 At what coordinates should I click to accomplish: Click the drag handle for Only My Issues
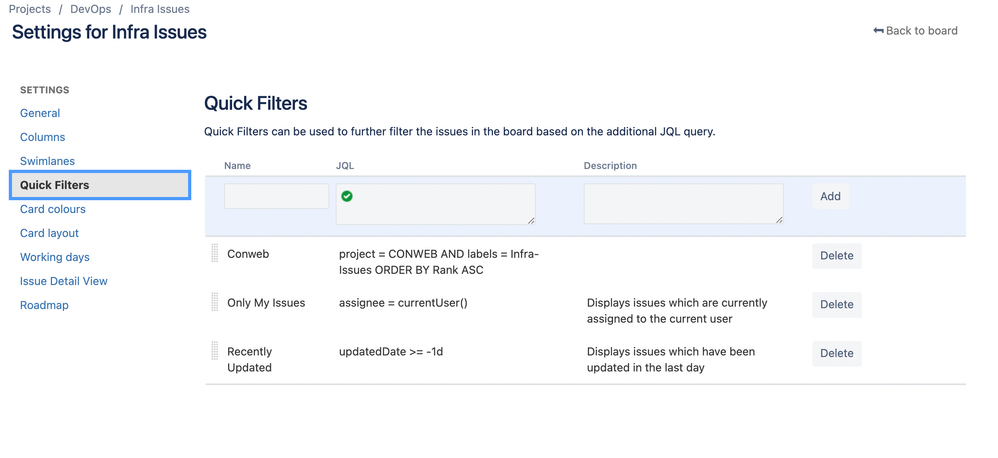point(214,302)
